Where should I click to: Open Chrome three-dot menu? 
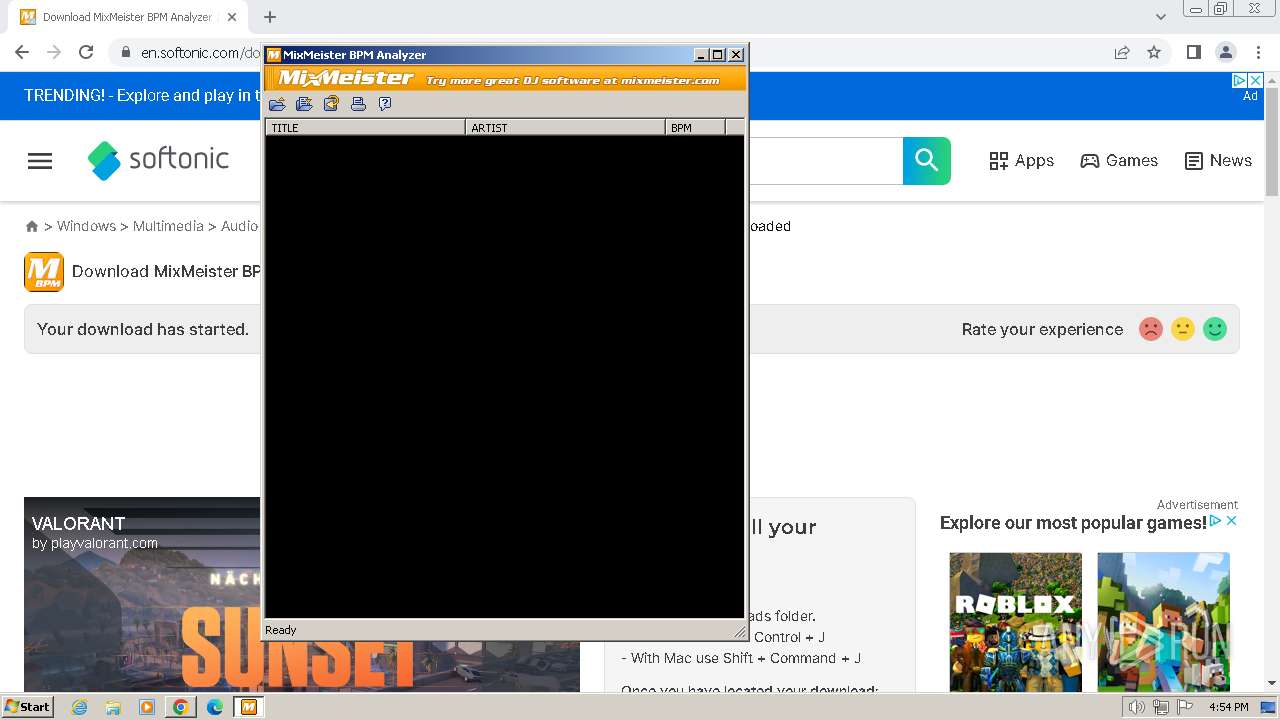1258,52
